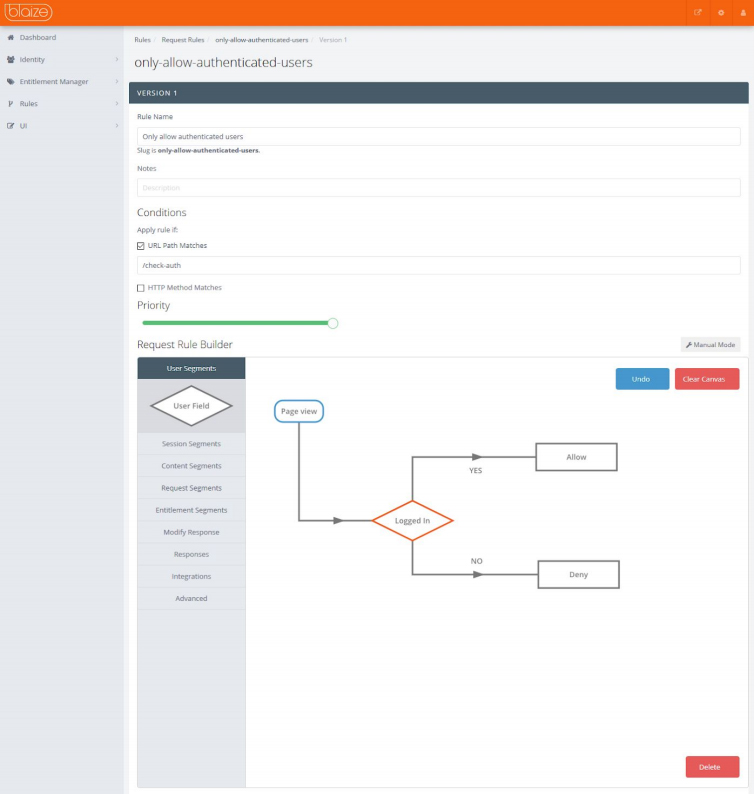
Task: Enable HTTP Method Matches checkbox
Action: (x=141, y=288)
